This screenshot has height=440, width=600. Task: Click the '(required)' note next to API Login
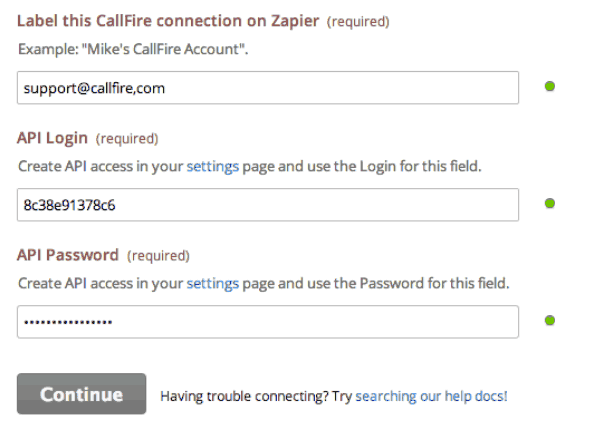[x=127, y=139]
